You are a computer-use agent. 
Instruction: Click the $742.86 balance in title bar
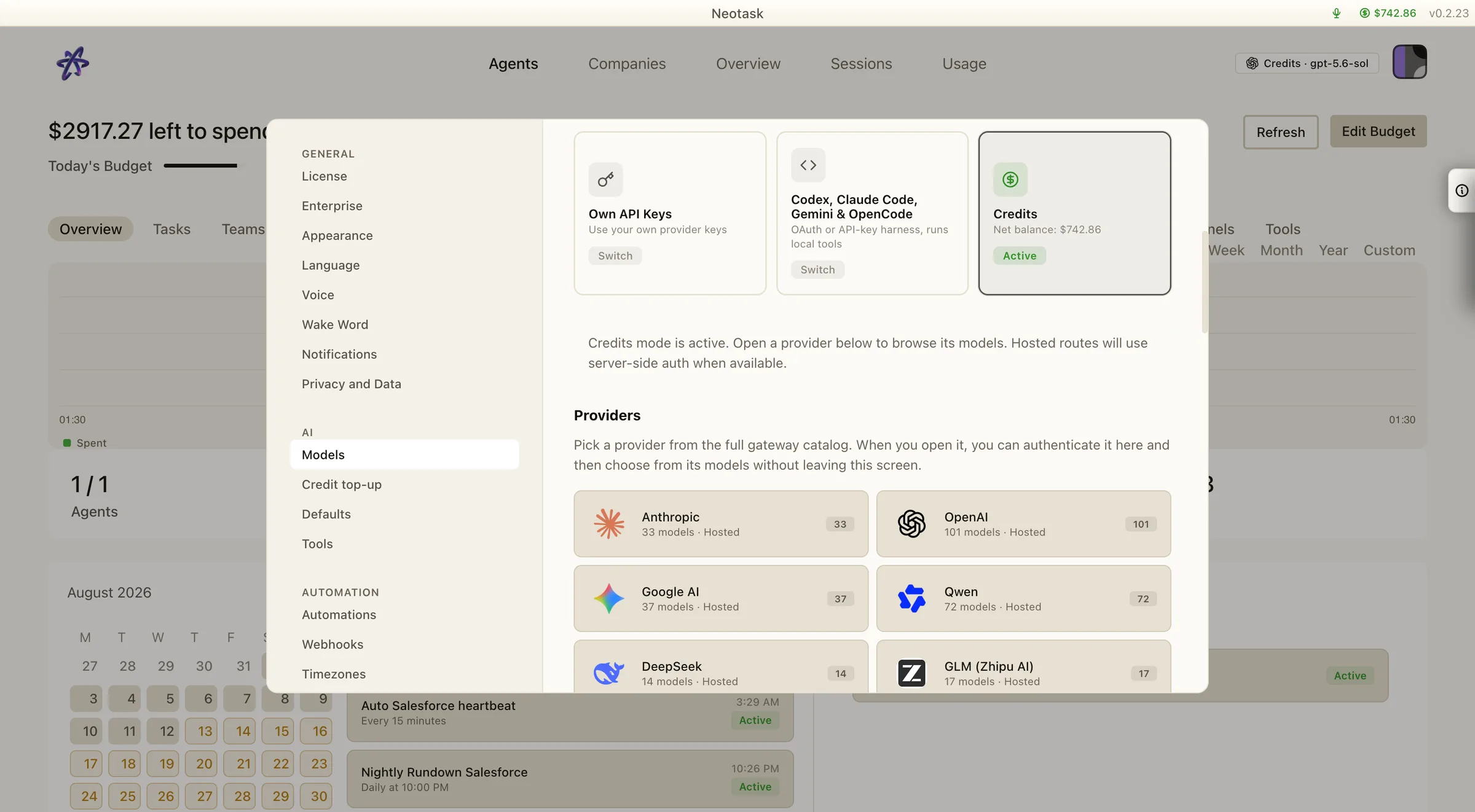[1388, 13]
